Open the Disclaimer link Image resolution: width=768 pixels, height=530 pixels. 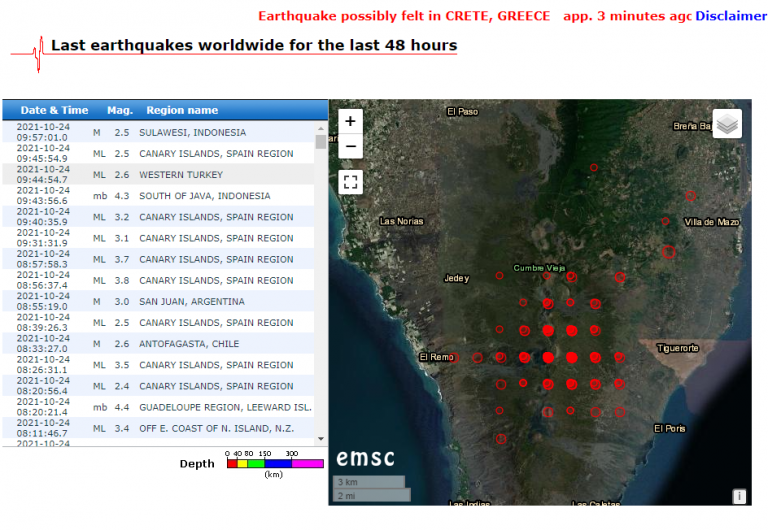[x=731, y=16]
